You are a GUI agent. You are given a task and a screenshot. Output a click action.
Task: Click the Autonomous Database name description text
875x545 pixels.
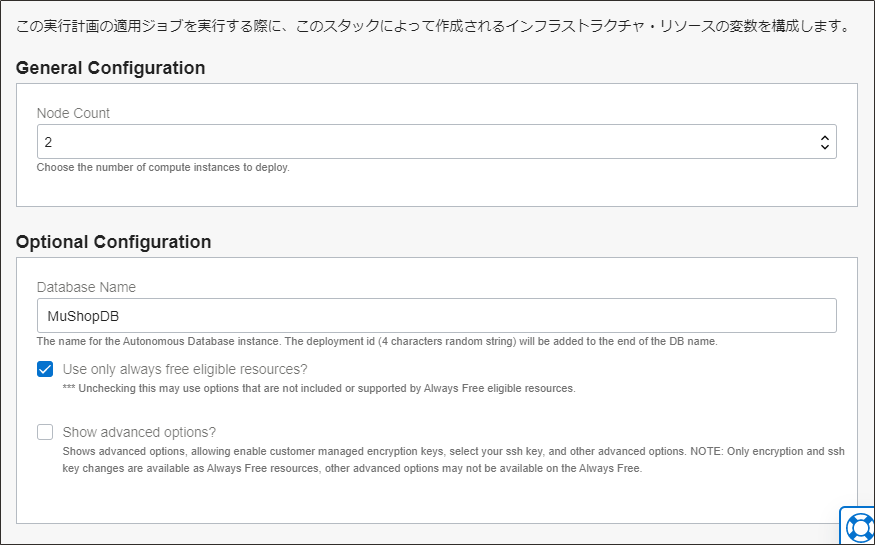(377, 341)
